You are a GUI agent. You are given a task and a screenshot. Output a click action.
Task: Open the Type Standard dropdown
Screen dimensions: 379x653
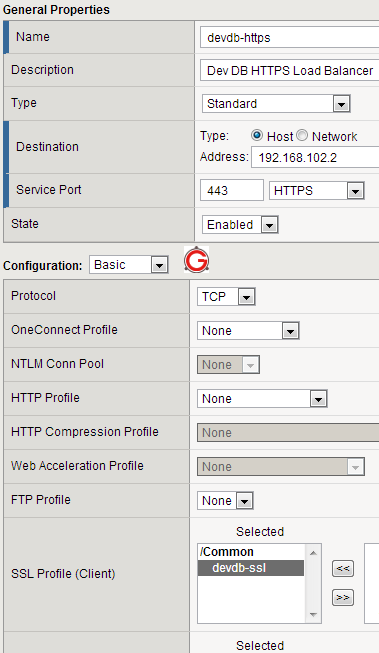coord(276,104)
